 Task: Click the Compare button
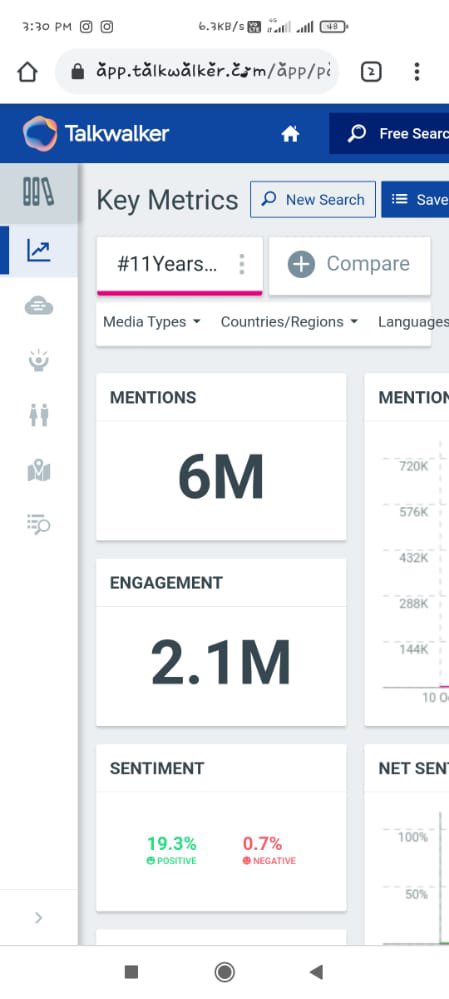(x=349, y=264)
